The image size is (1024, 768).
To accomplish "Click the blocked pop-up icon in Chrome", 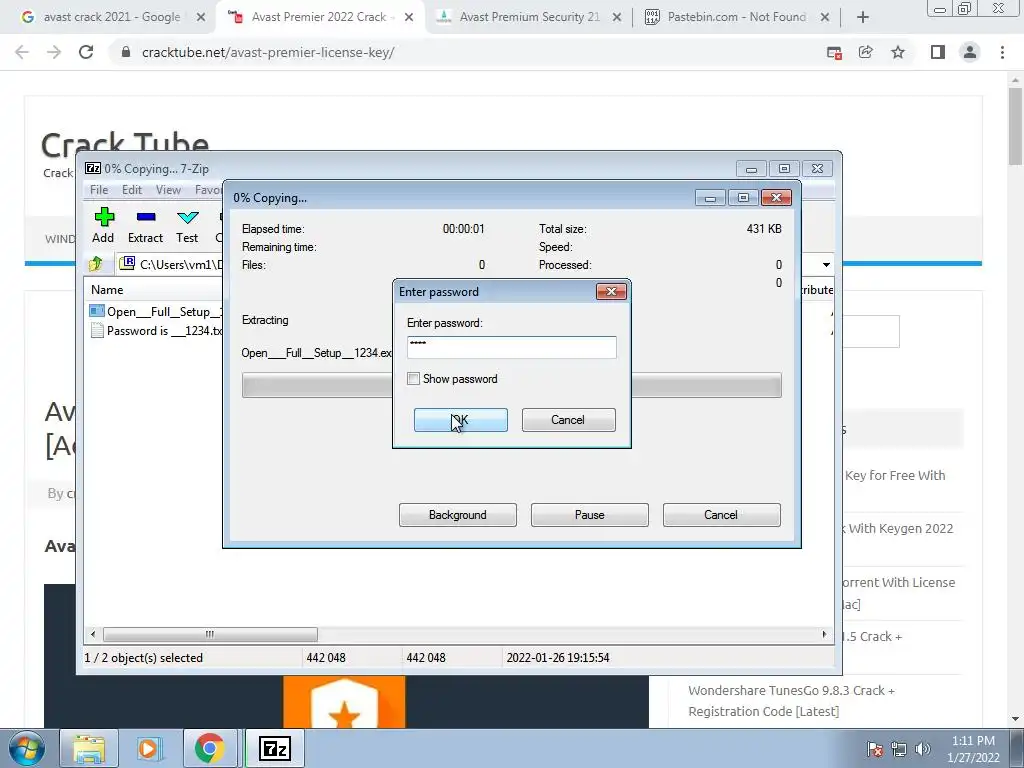I will 834,53.
